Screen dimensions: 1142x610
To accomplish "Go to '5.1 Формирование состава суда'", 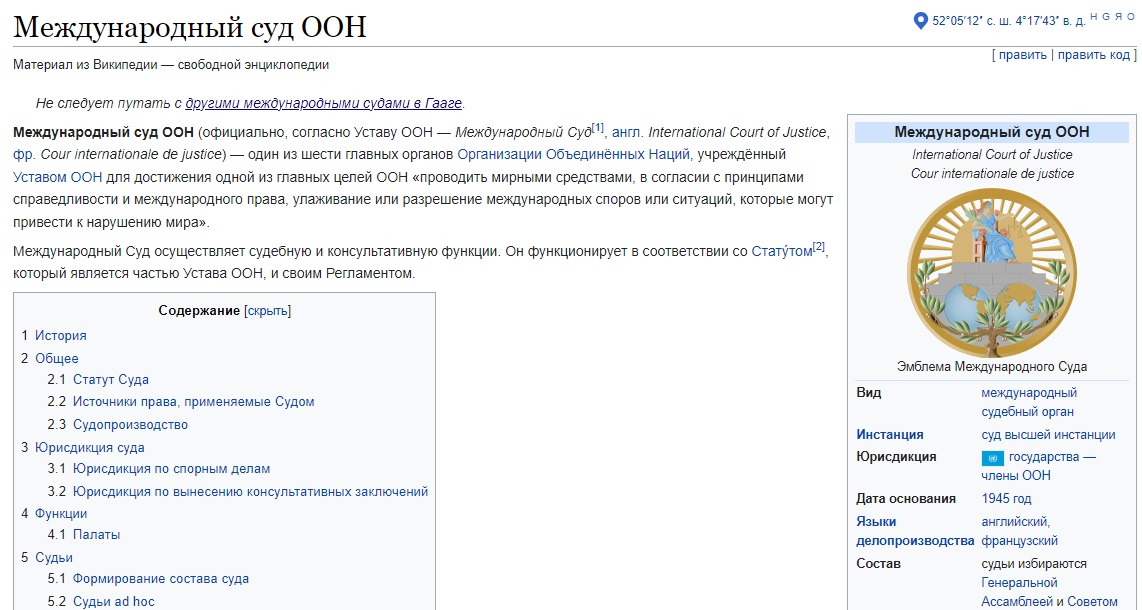I will click(148, 579).
